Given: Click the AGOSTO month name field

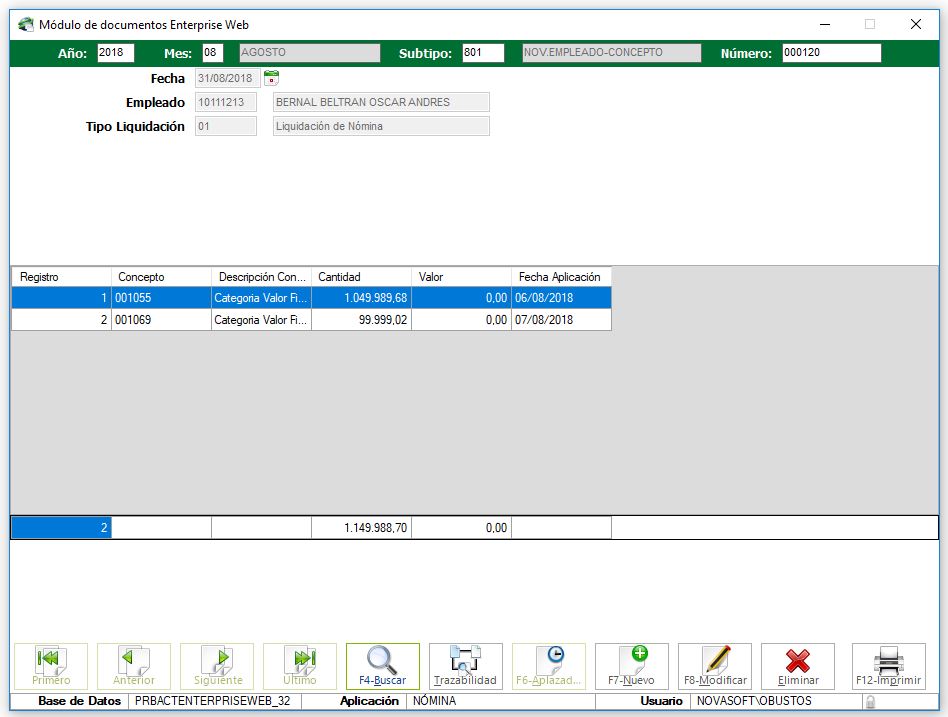Looking at the screenshot, I should point(310,53).
